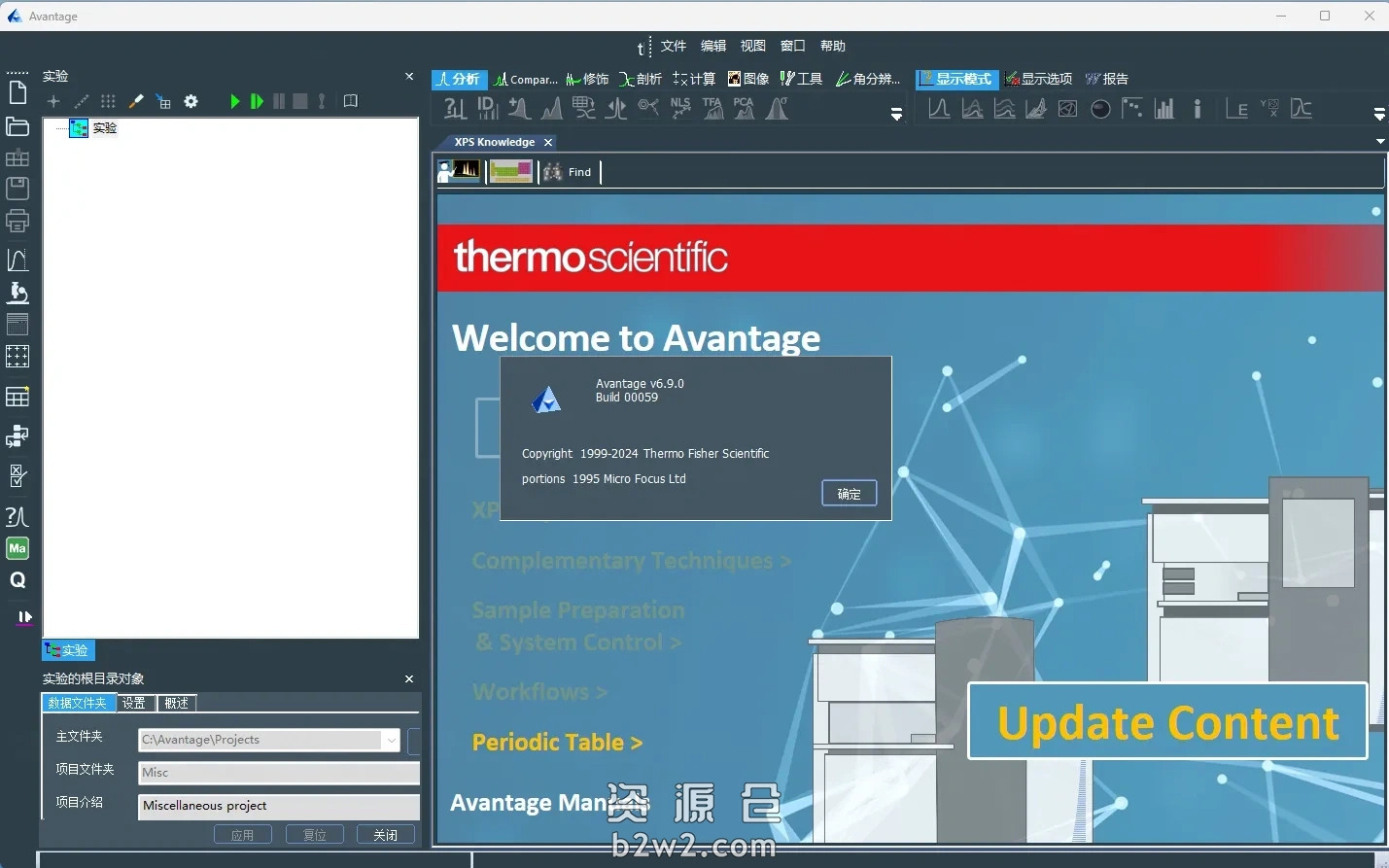Click the green Run experiment play icon

tap(234, 101)
